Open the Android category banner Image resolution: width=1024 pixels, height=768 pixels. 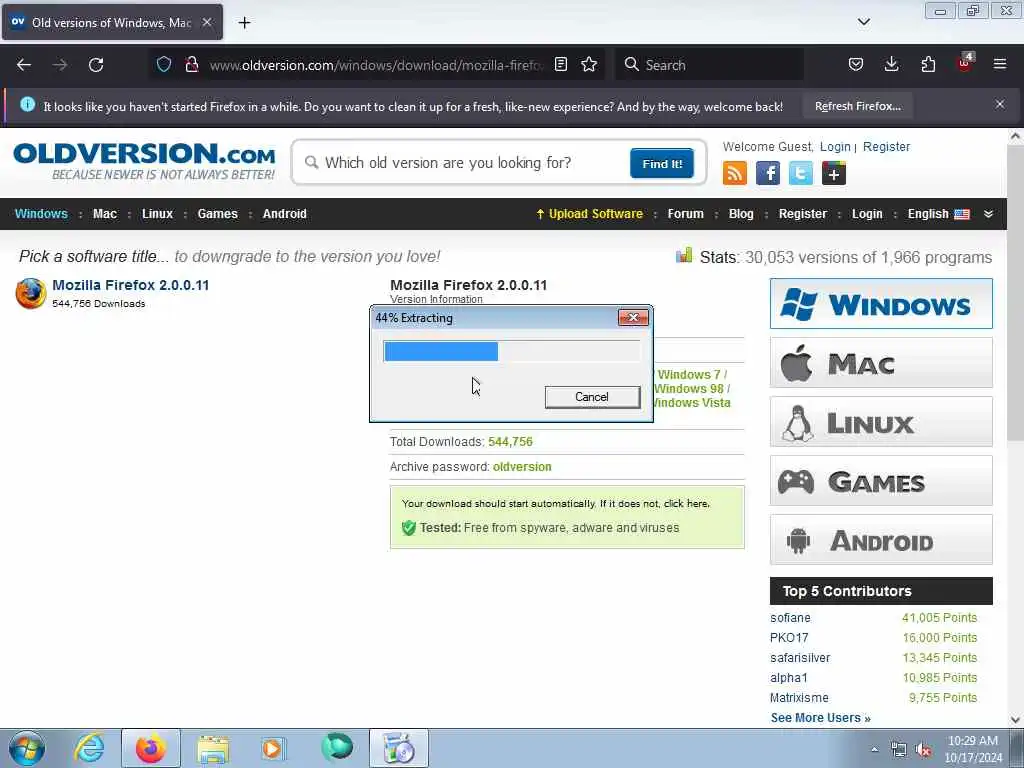pyautogui.click(x=881, y=539)
